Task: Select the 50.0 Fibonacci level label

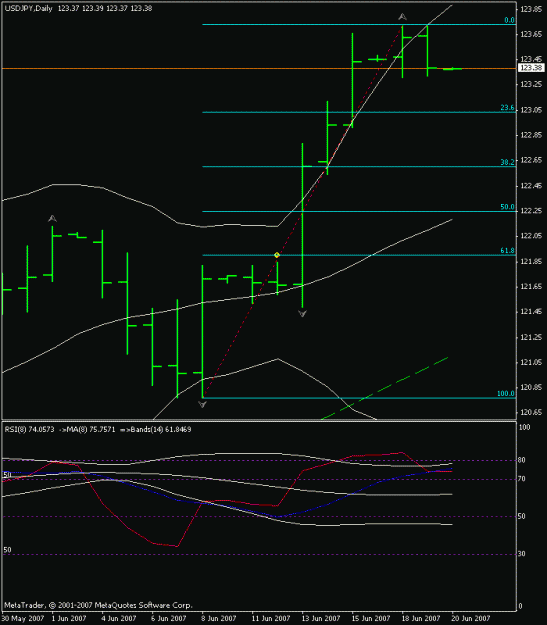Action: (507, 207)
